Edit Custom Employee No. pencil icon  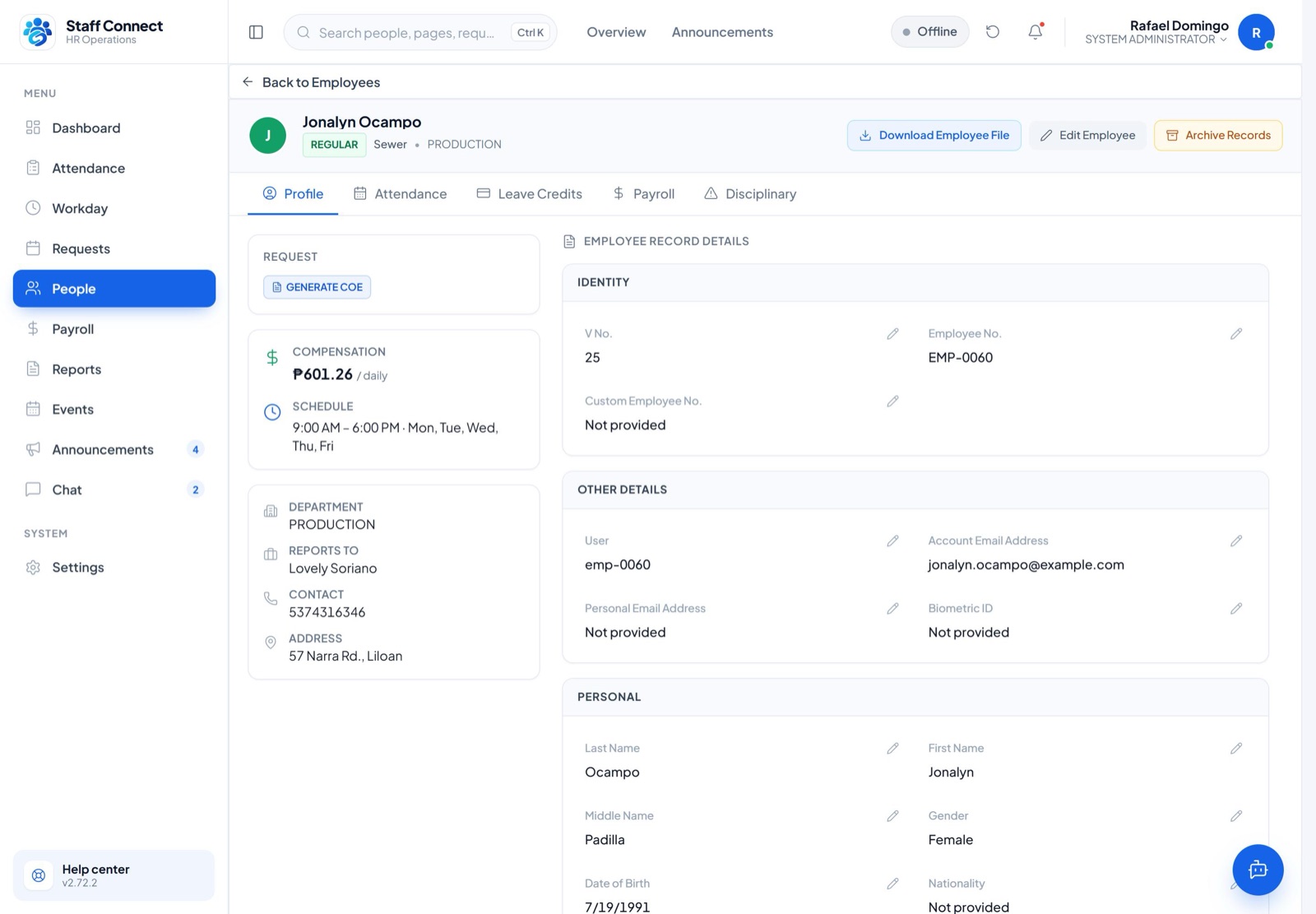click(892, 401)
